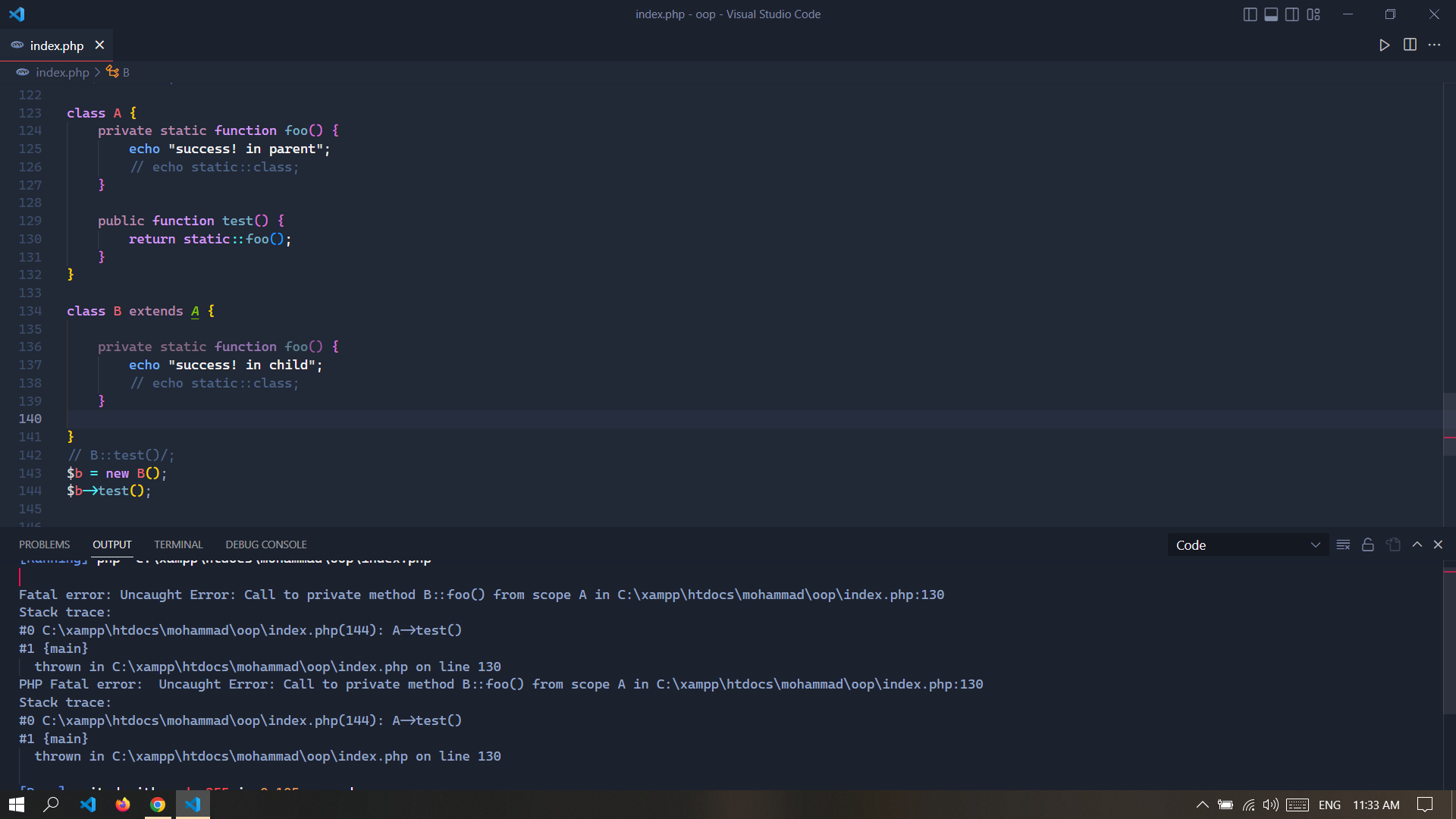This screenshot has width=1456, height=819.
Task: Open Windows notification center icon
Action: coord(1425,805)
